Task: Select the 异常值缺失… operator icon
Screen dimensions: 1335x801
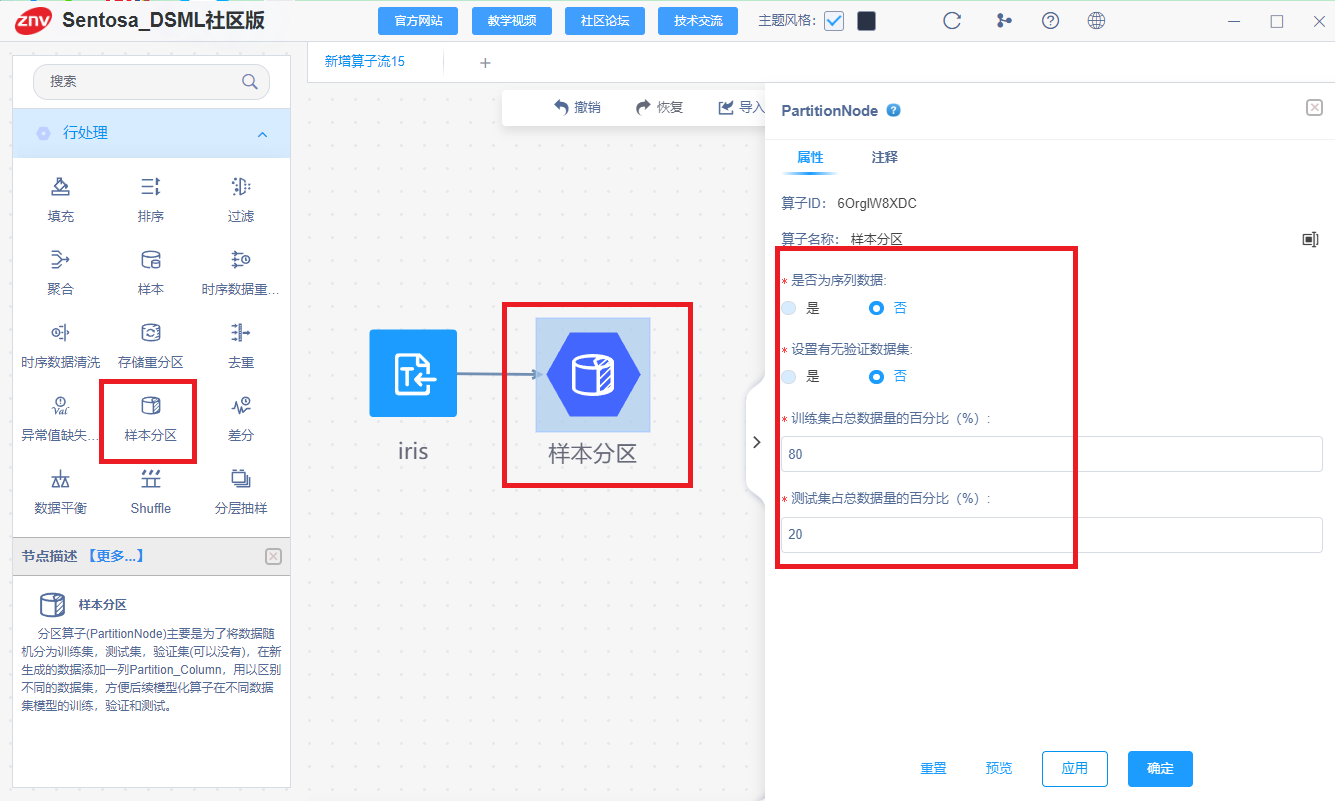Action: 60,406
